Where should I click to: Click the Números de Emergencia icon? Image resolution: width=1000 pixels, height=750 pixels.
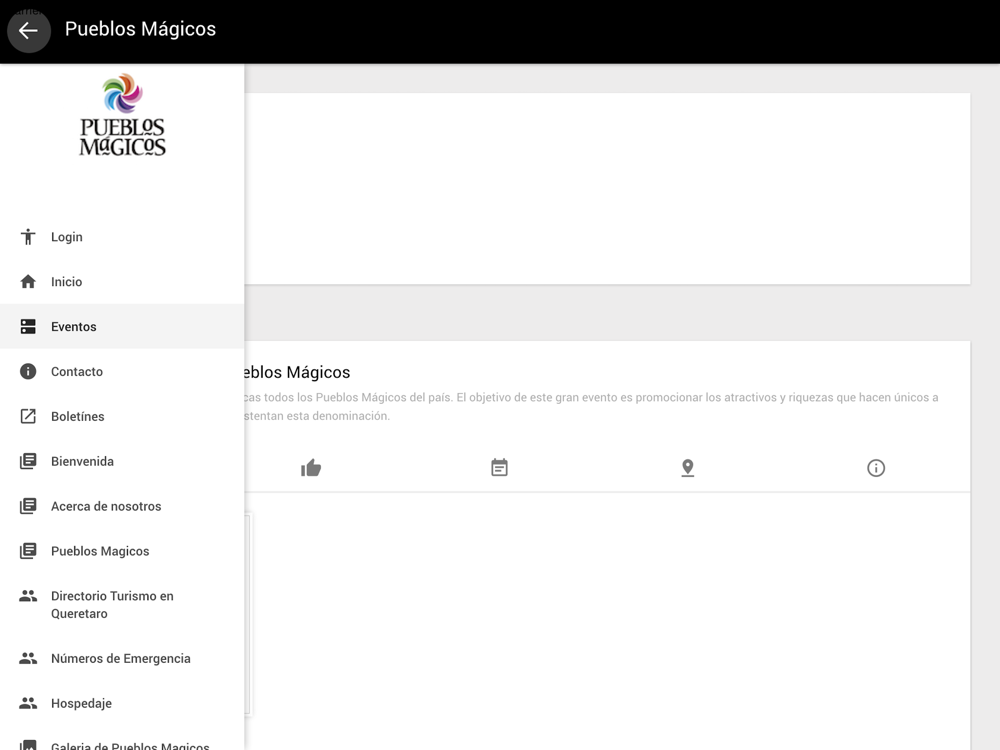click(x=28, y=658)
